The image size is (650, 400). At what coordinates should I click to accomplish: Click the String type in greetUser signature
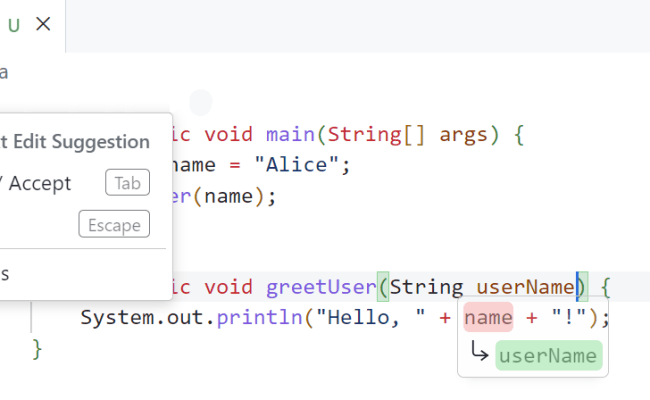click(426, 287)
